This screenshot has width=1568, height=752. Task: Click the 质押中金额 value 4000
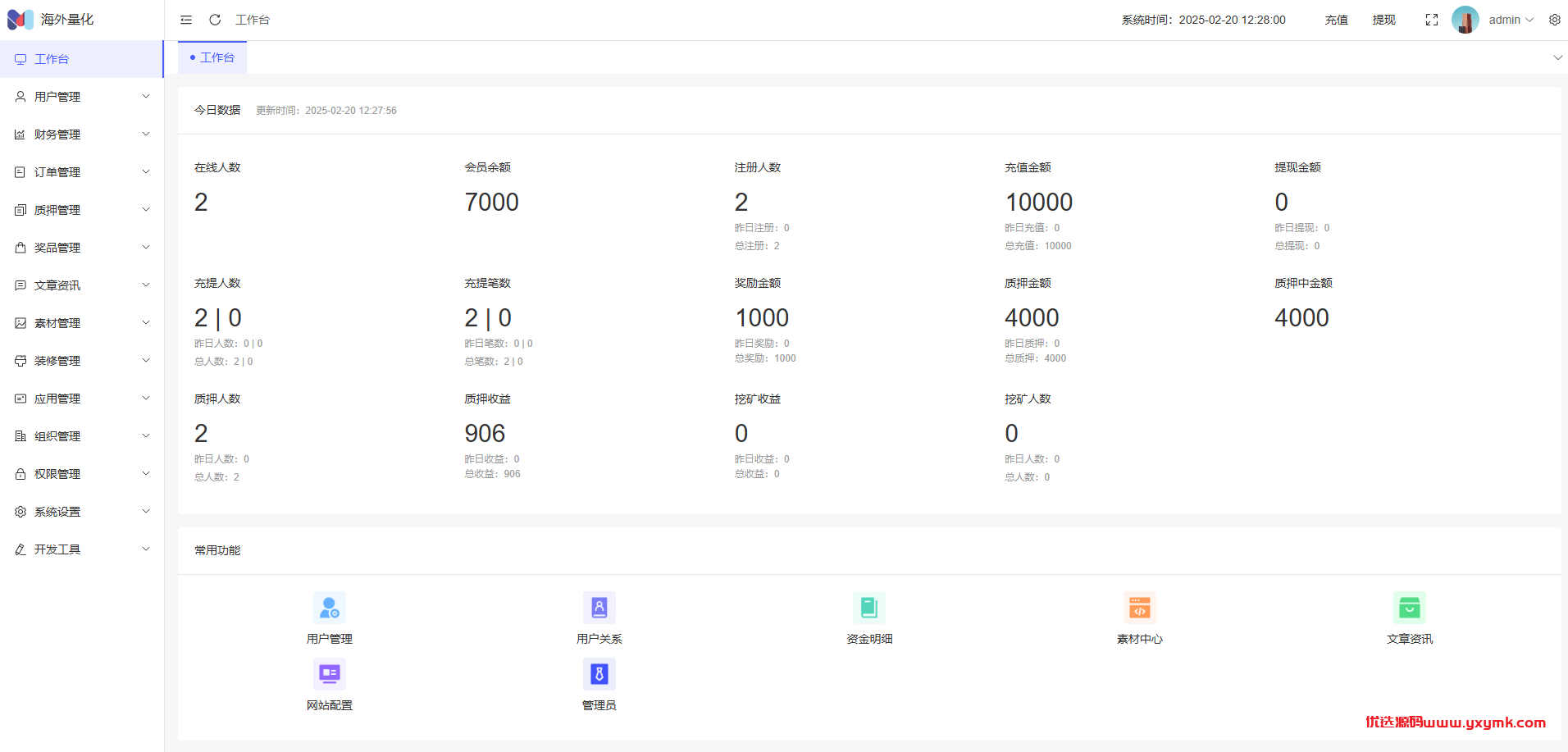[1301, 317]
